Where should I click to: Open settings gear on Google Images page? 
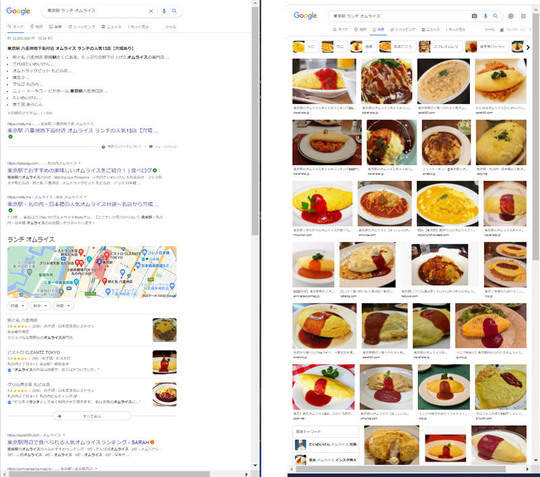tap(511, 16)
